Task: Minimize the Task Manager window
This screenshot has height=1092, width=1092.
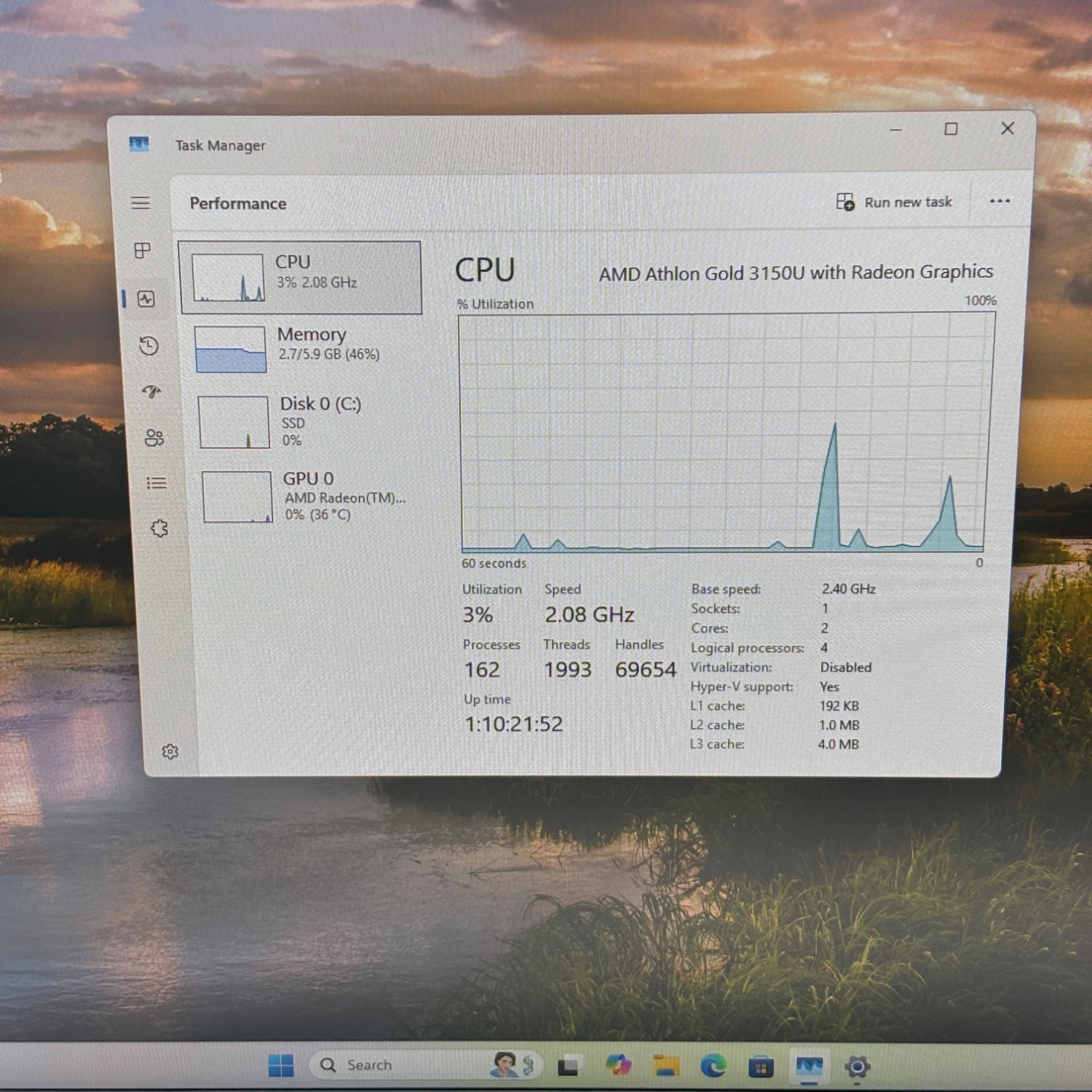Action: pyautogui.click(x=895, y=130)
